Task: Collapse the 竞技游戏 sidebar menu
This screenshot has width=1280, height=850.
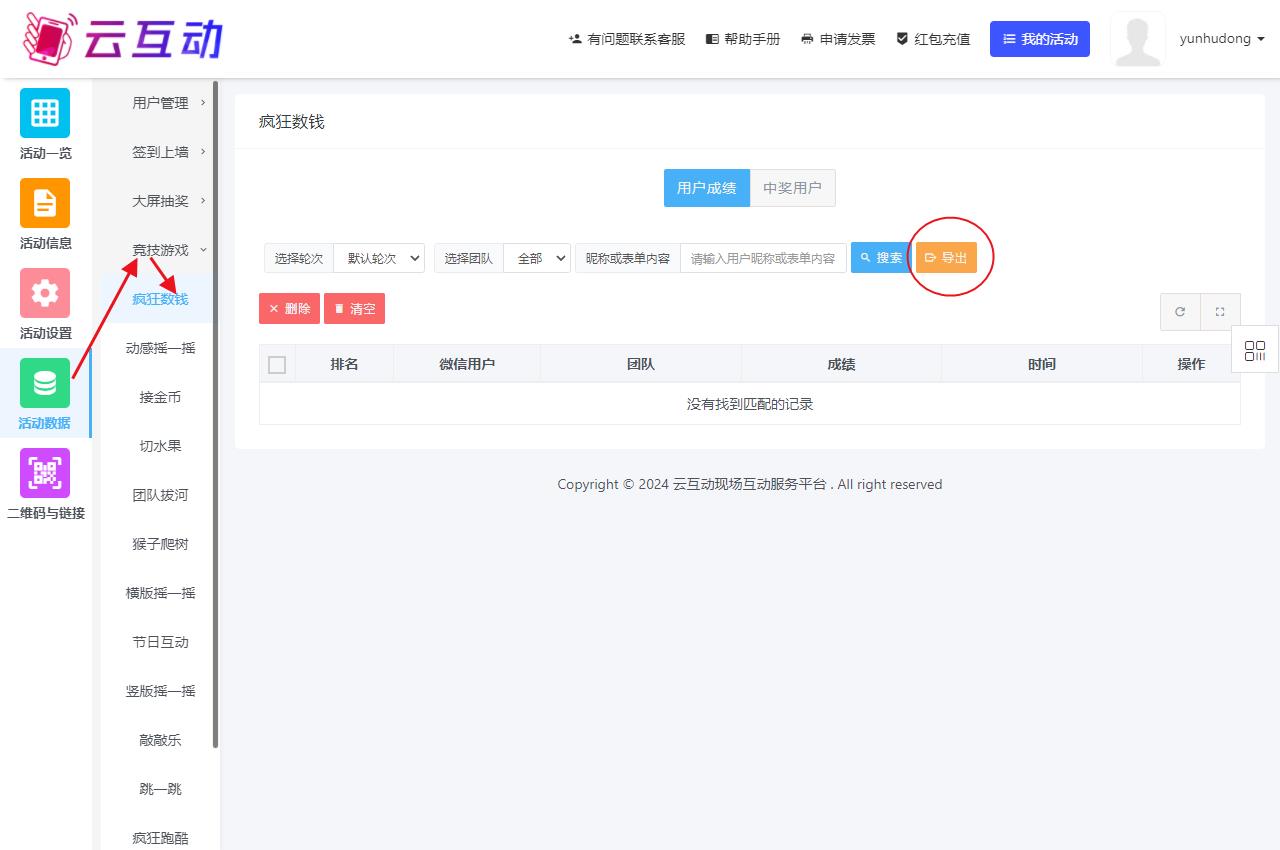Action: [160, 250]
